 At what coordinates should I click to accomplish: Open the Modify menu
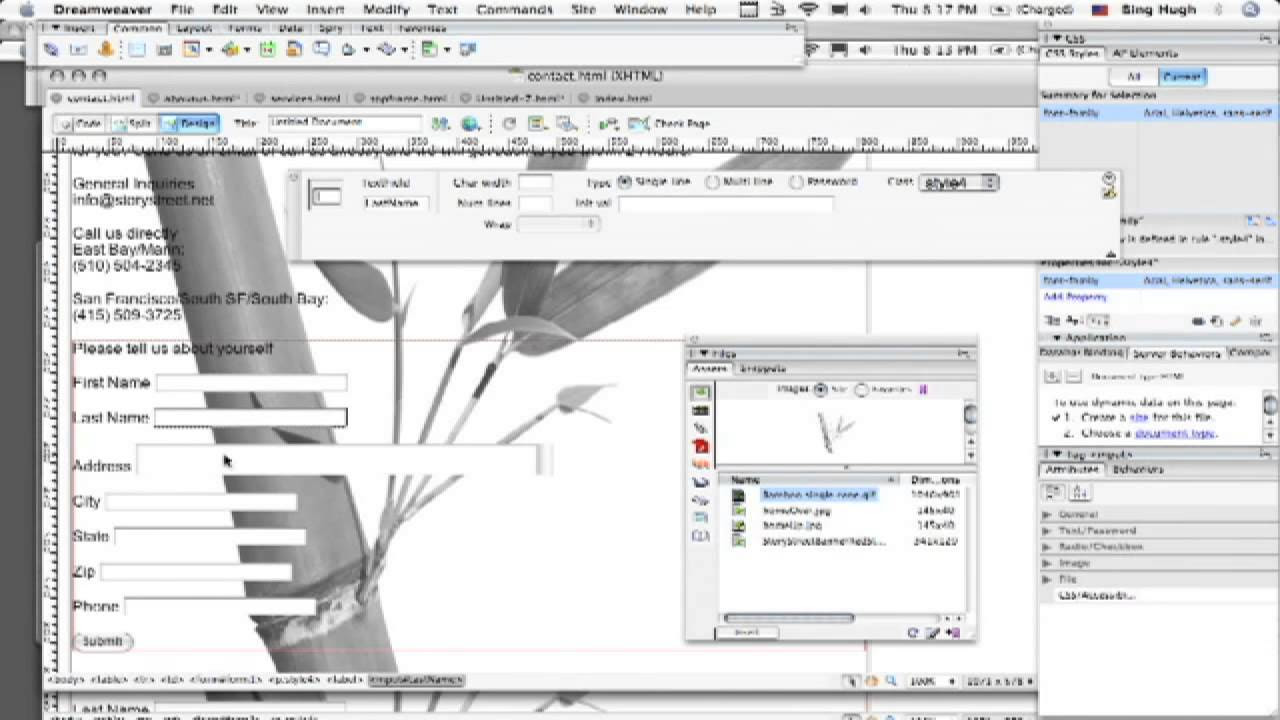coord(386,10)
